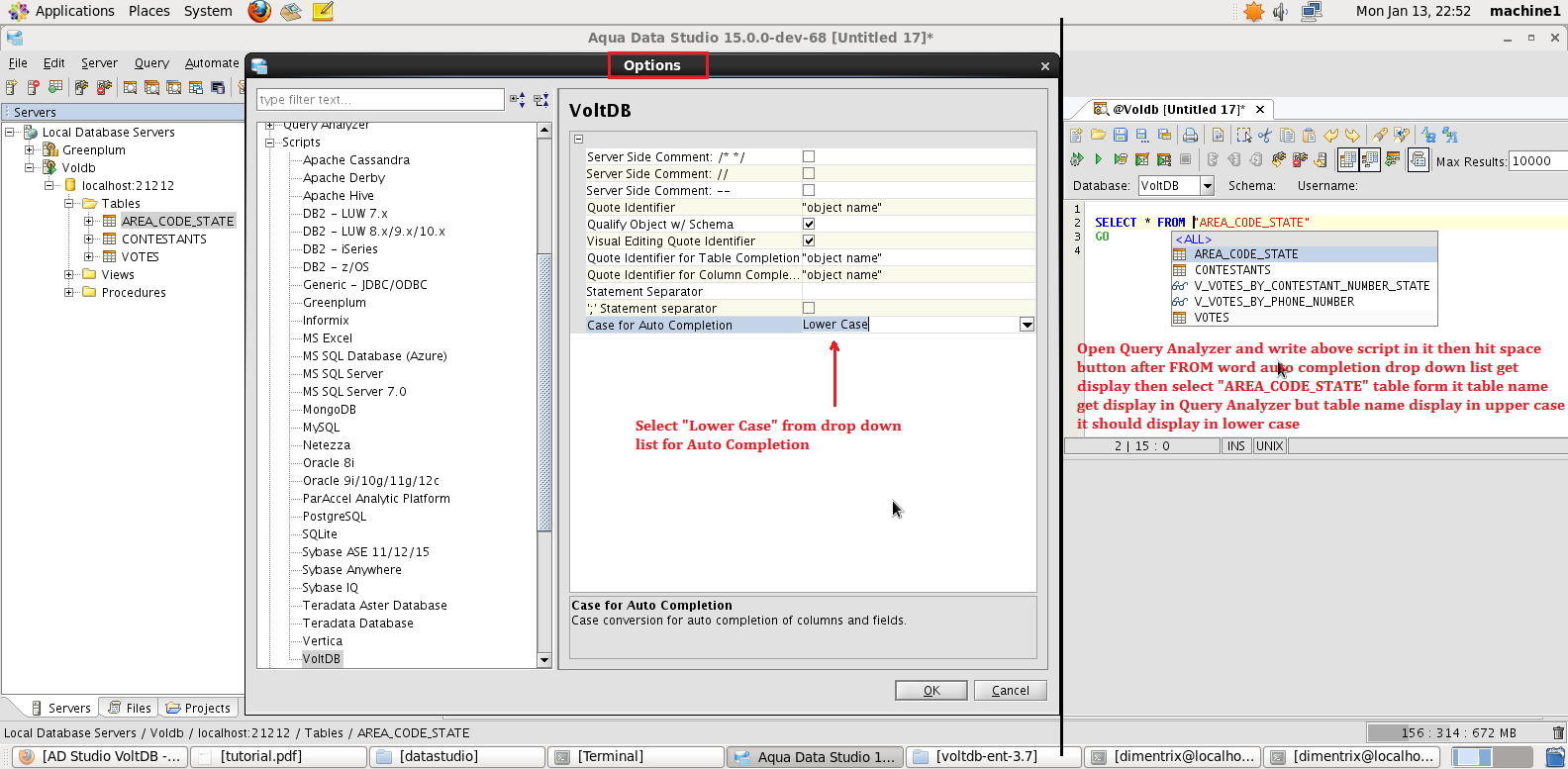Click the Paste clipboard icon in Query Analyzer
This screenshot has height=769, width=1568.
coord(1309,136)
